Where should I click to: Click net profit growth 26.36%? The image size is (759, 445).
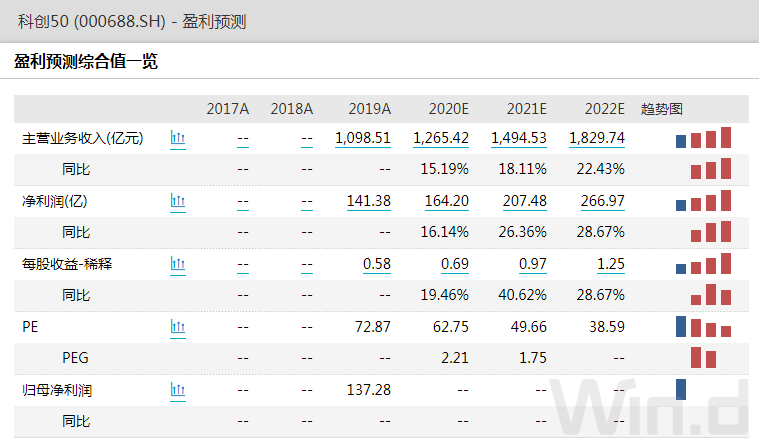pos(522,232)
